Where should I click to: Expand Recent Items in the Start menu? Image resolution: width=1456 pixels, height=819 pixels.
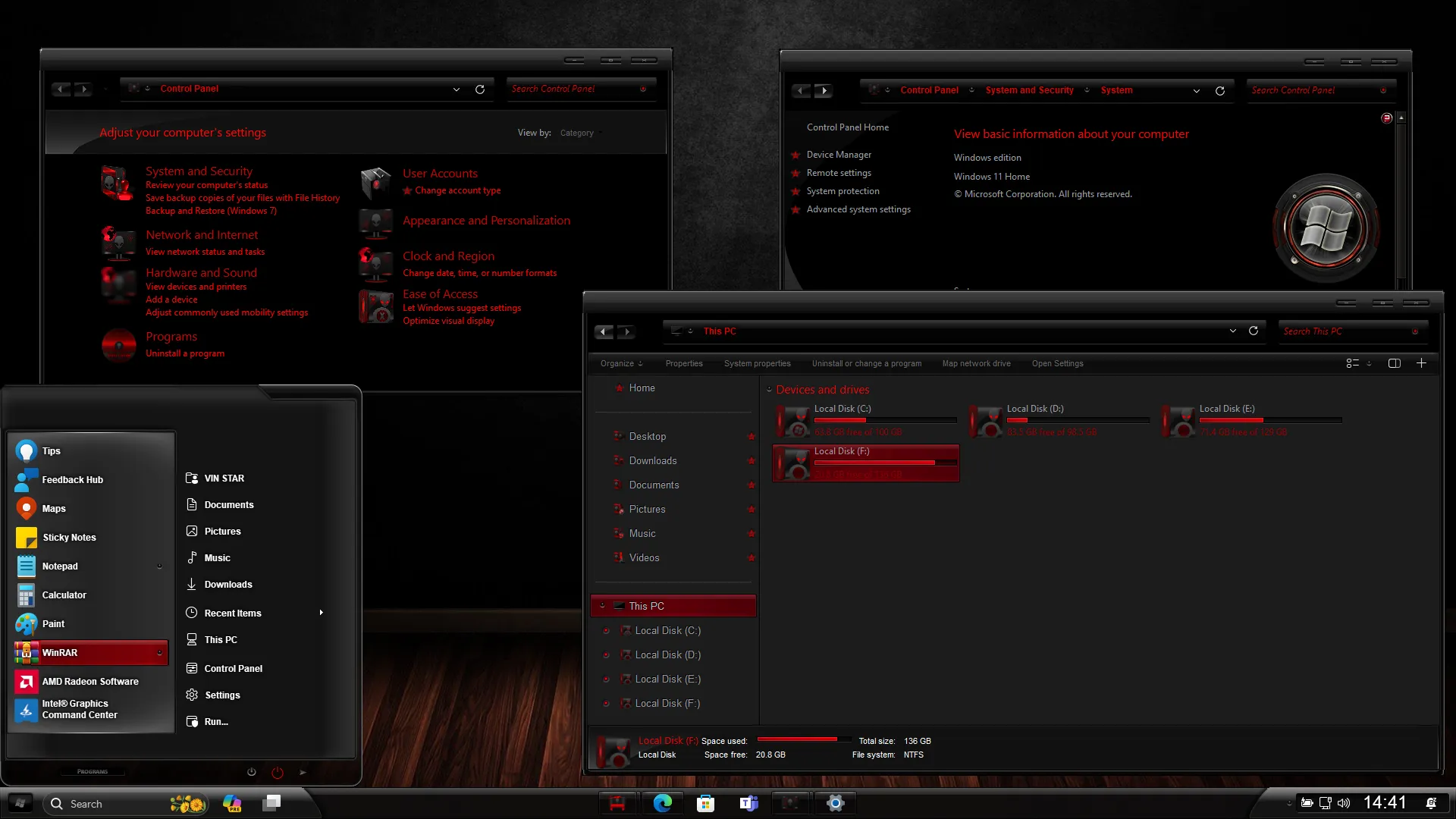[x=320, y=613]
